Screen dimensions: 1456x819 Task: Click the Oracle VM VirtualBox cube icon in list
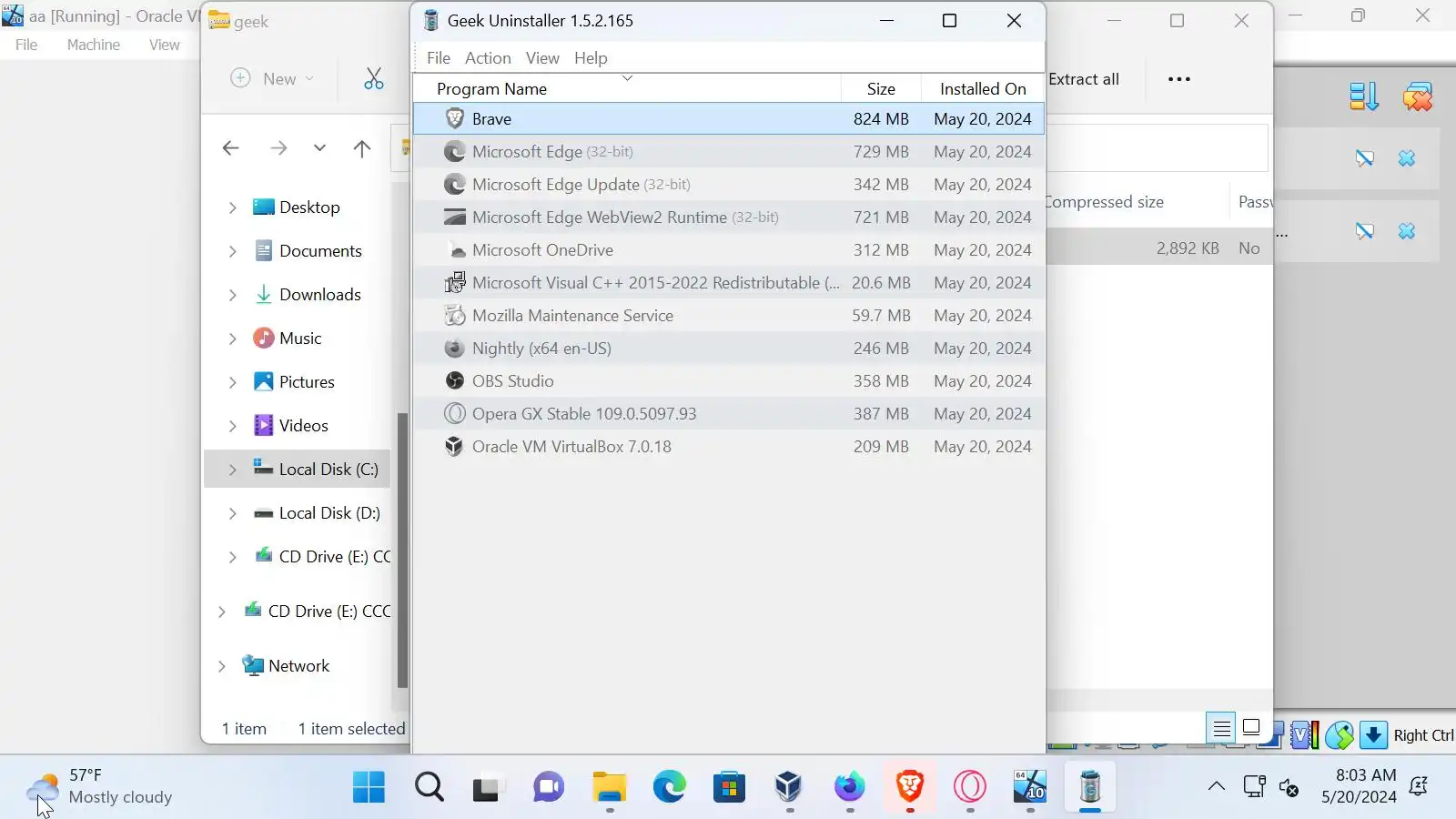click(x=454, y=446)
